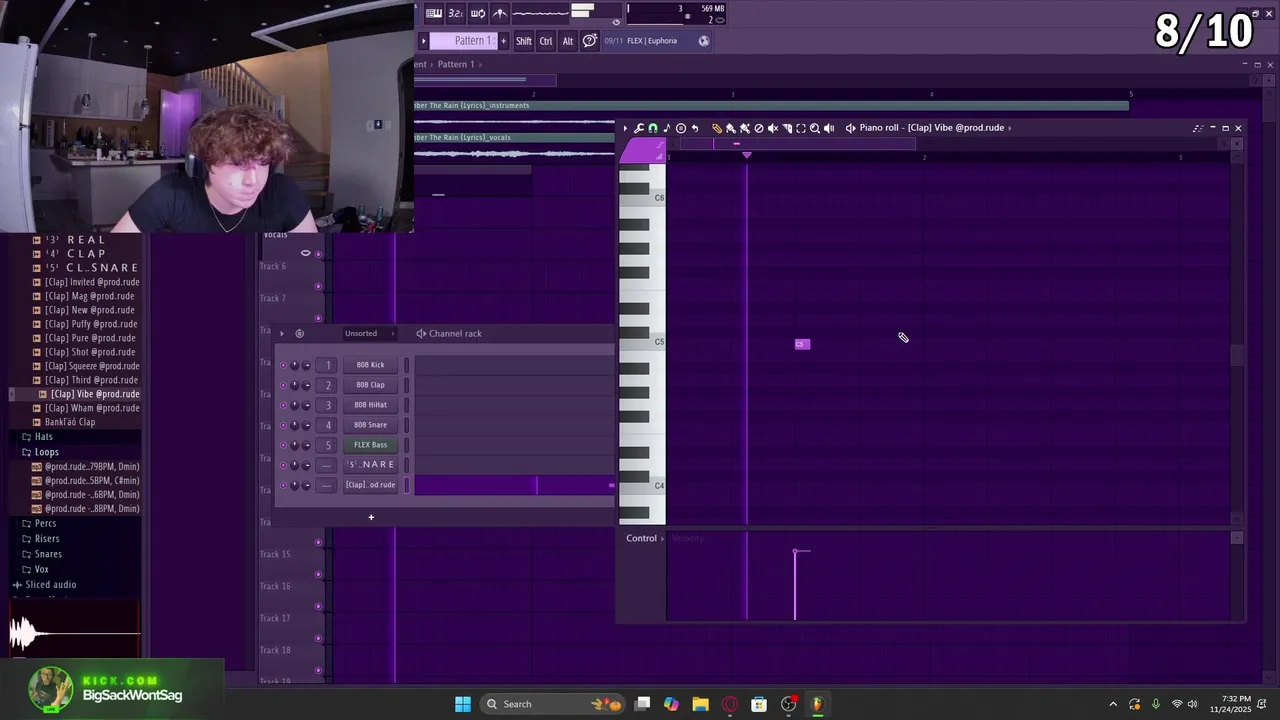Image resolution: width=1280 pixels, height=720 pixels.
Task: Open the piano roll main menu arrow
Action: [x=625, y=128]
